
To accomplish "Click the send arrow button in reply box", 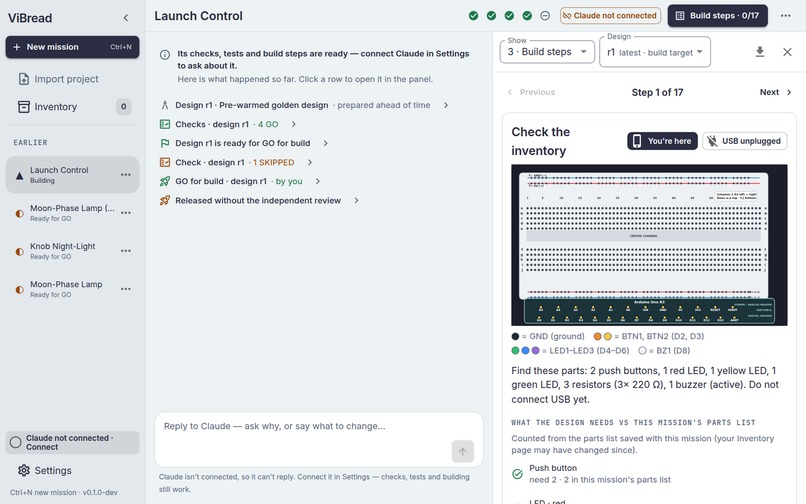I will point(463,452).
